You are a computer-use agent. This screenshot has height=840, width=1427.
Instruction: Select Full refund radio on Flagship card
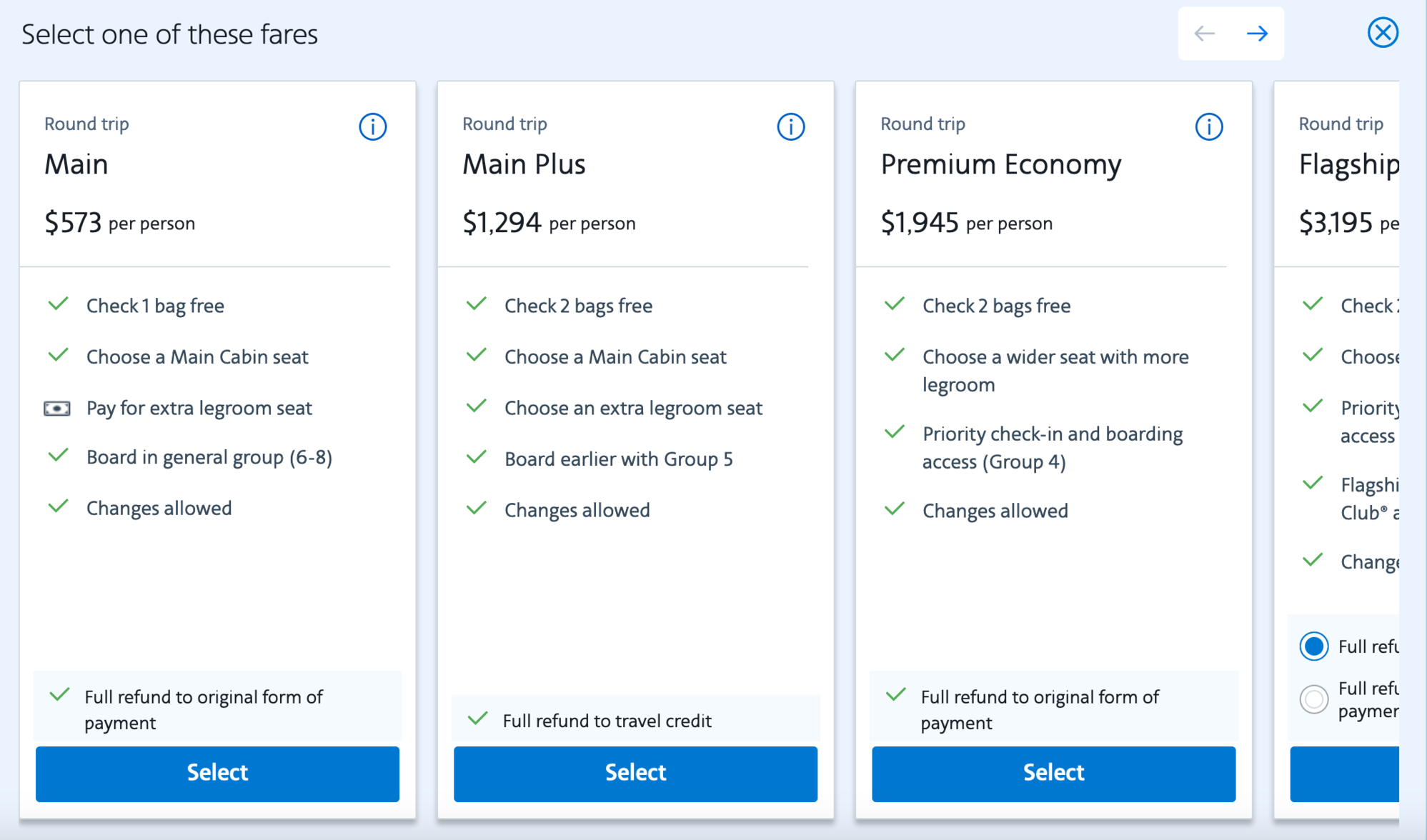pyautogui.click(x=1314, y=646)
